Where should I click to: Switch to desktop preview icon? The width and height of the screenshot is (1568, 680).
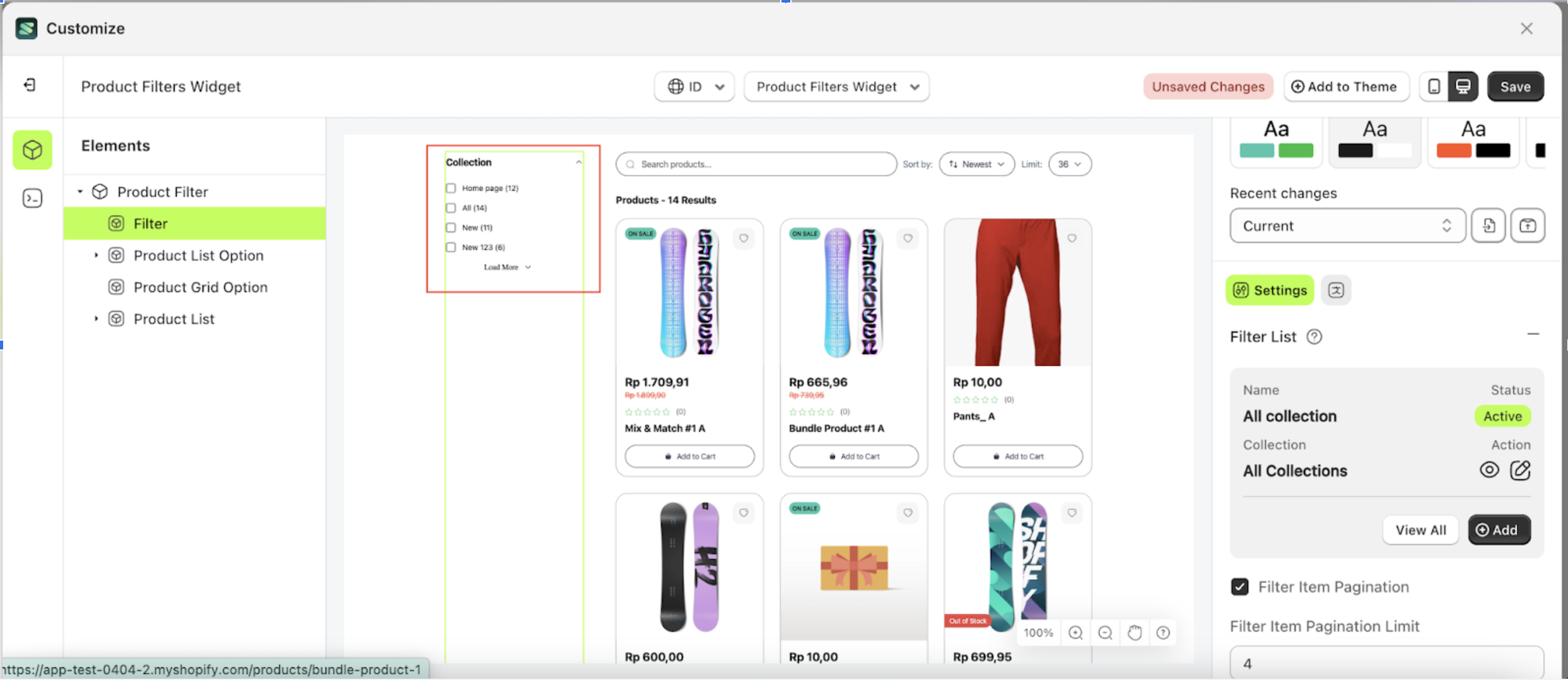pyautogui.click(x=1463, y=86)
